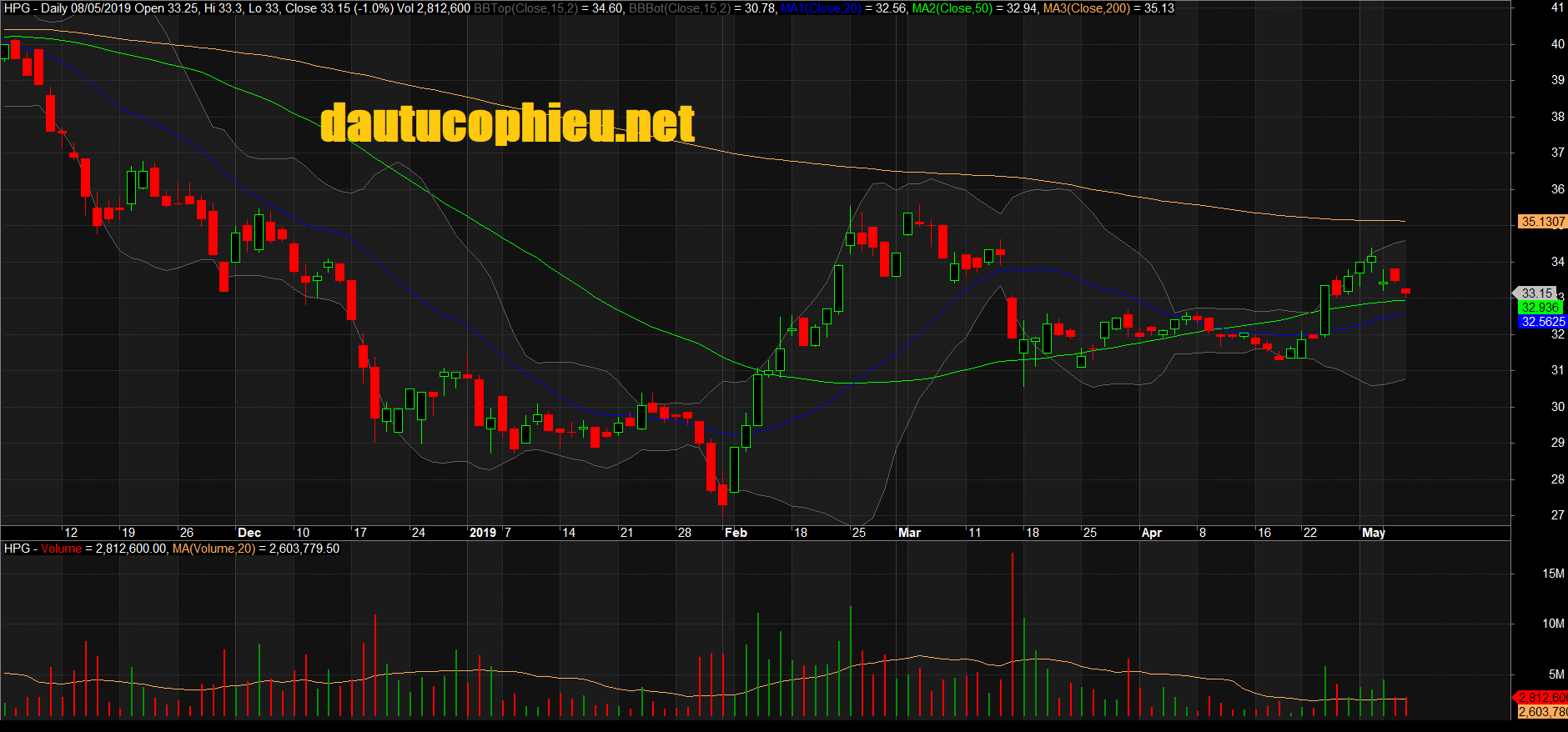
Task: Click the red 2,812,600 volume tag
Action: click(x=1542, y=698)
